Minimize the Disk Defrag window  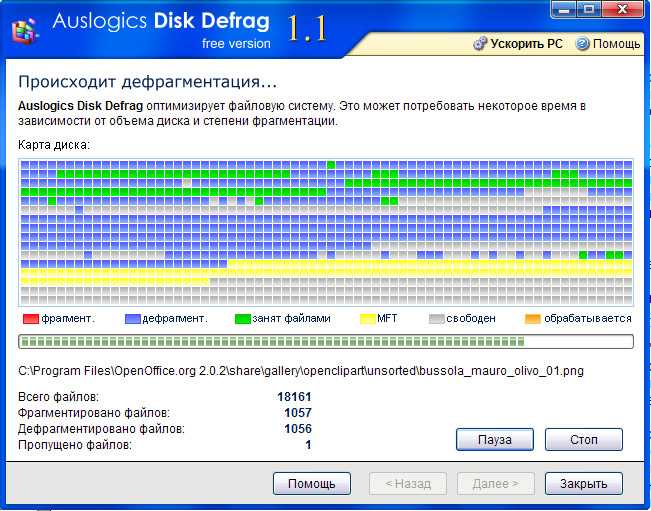tap(564, 9)
